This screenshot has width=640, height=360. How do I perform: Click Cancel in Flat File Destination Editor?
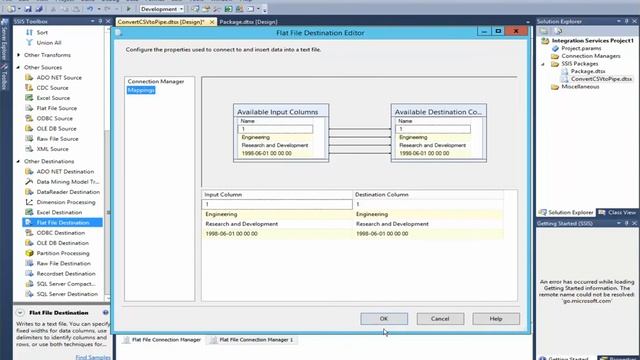440,319
